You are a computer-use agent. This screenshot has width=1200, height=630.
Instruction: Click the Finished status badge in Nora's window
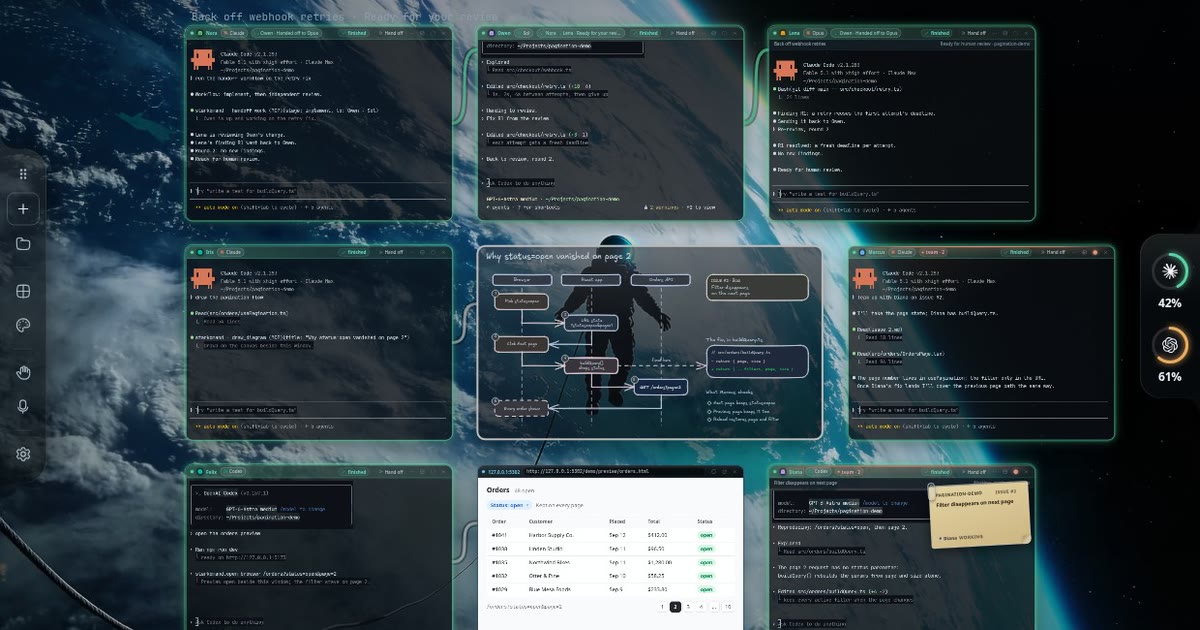[356, 33]
